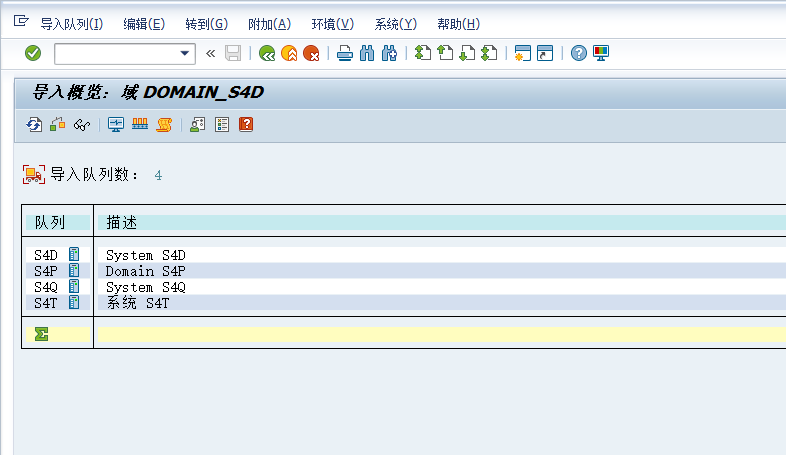Click the Customize Local Layout monitor icon
The width and height of the screenshot is (786, 455).
(x=601, y=53)
